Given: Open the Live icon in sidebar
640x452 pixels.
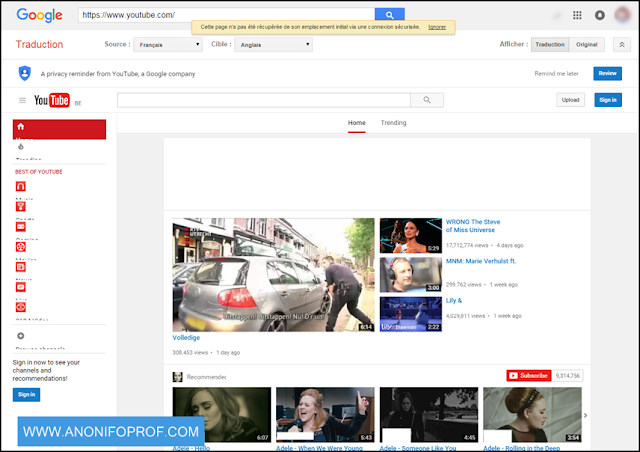Looking at the screenshot, I should [21, 287].
